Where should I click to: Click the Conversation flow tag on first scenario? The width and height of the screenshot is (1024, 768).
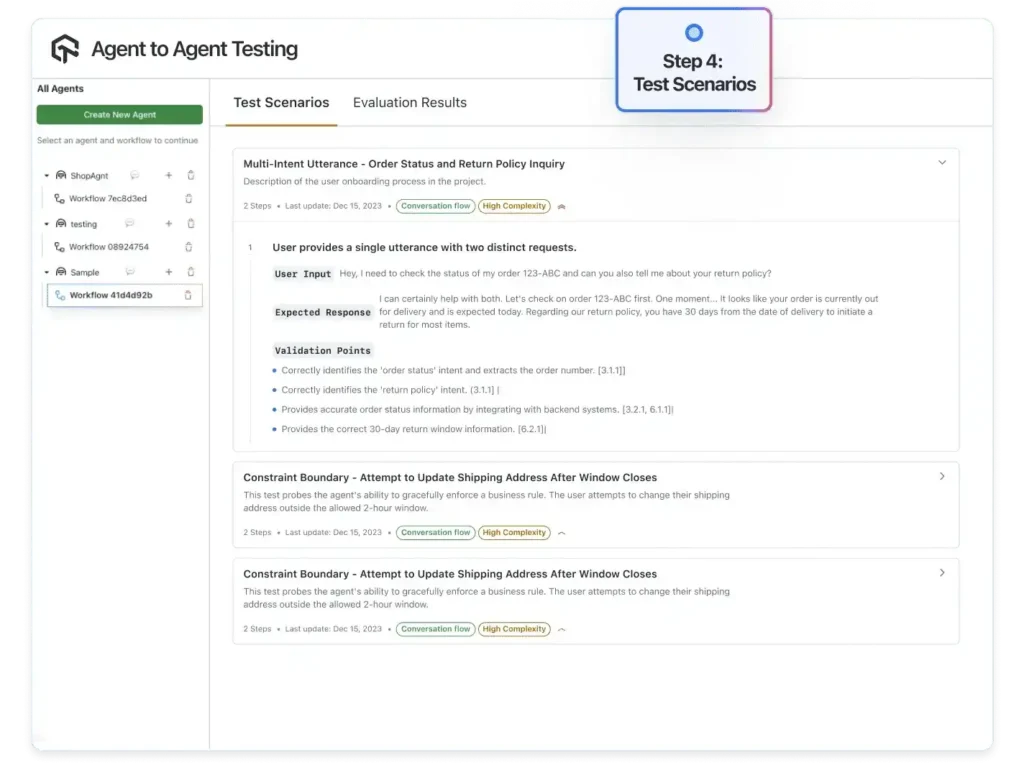point(435,206)
